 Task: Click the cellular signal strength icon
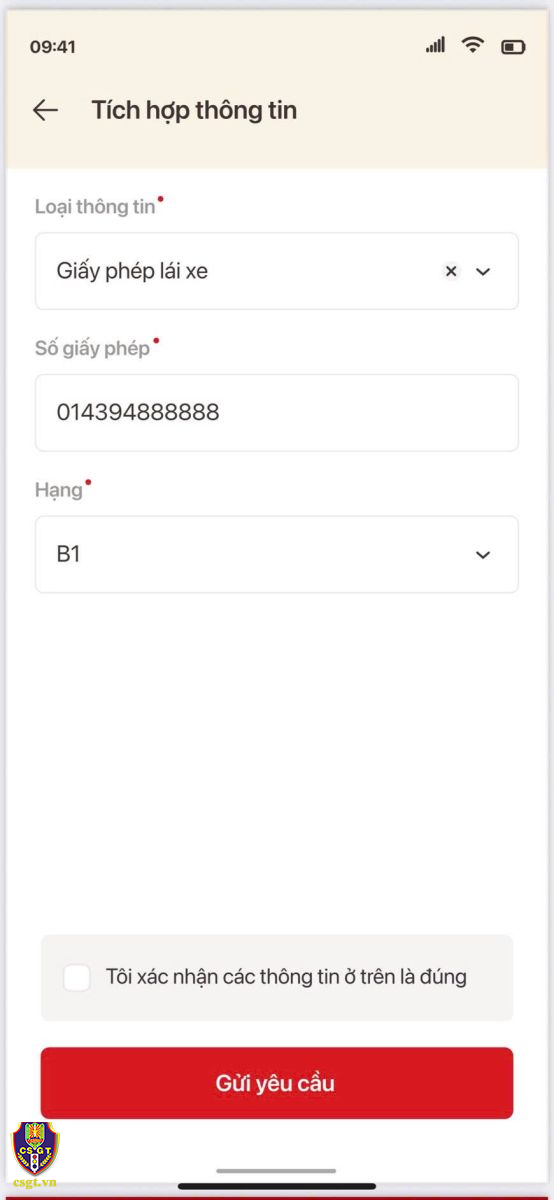[435, 45]
